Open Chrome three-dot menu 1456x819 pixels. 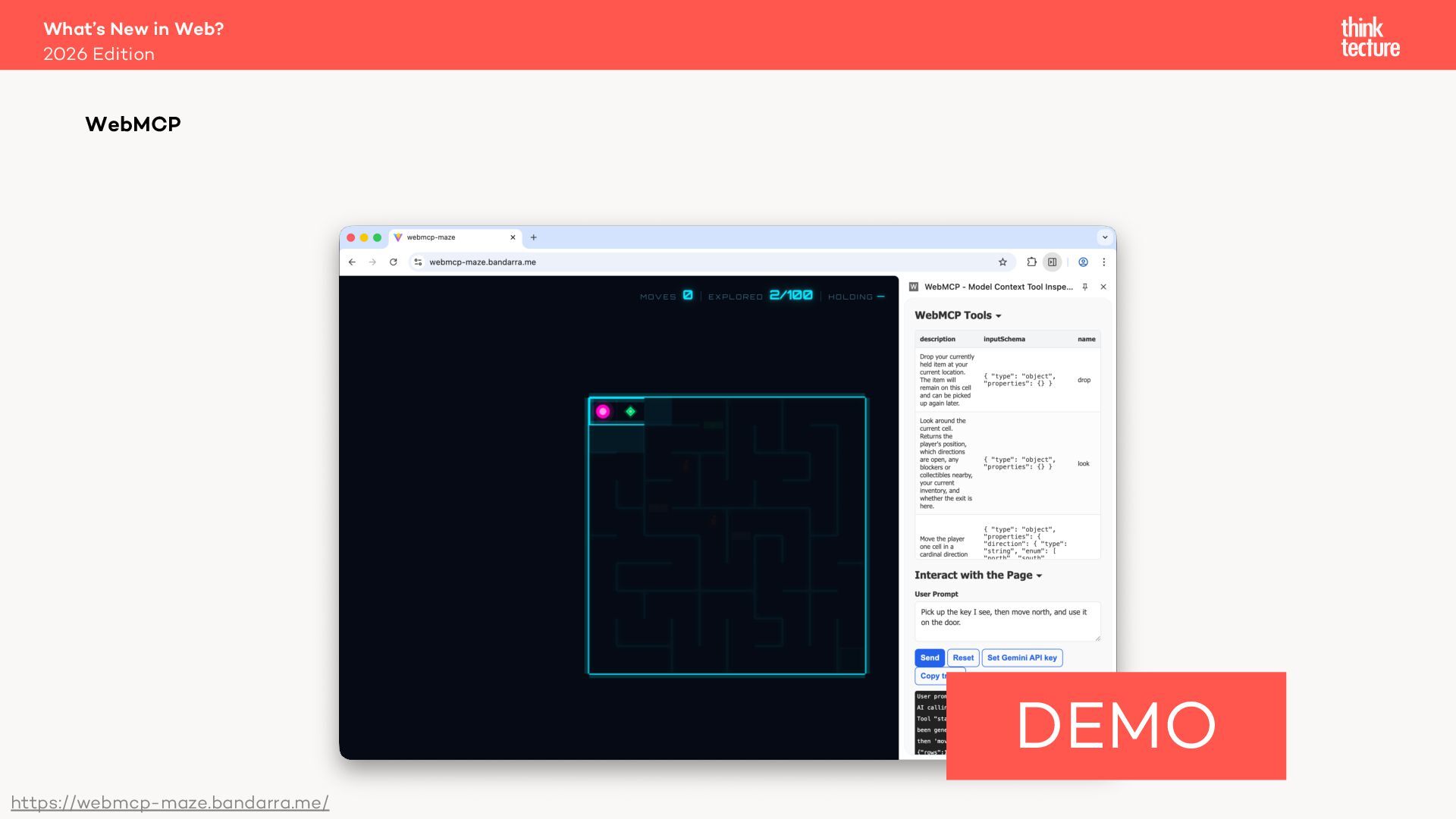1104,262
